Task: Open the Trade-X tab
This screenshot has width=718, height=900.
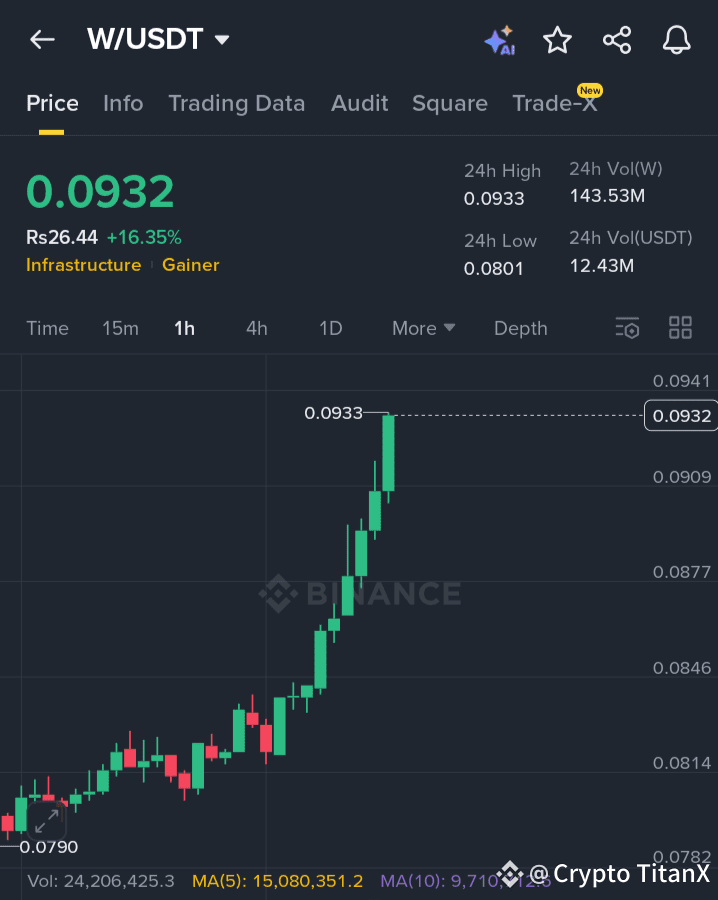Action: click(555, 103)
